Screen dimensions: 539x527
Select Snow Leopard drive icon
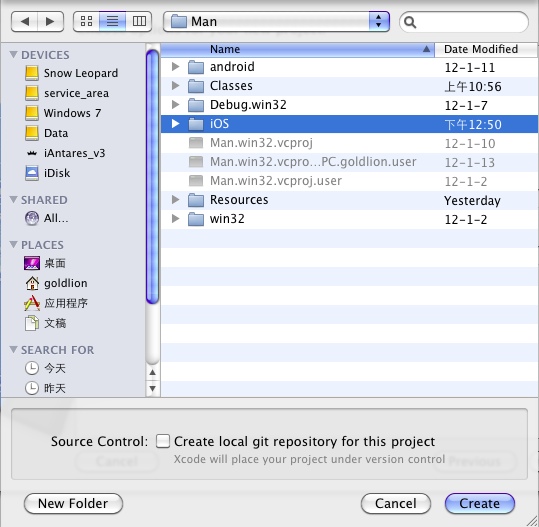[32, 73]
